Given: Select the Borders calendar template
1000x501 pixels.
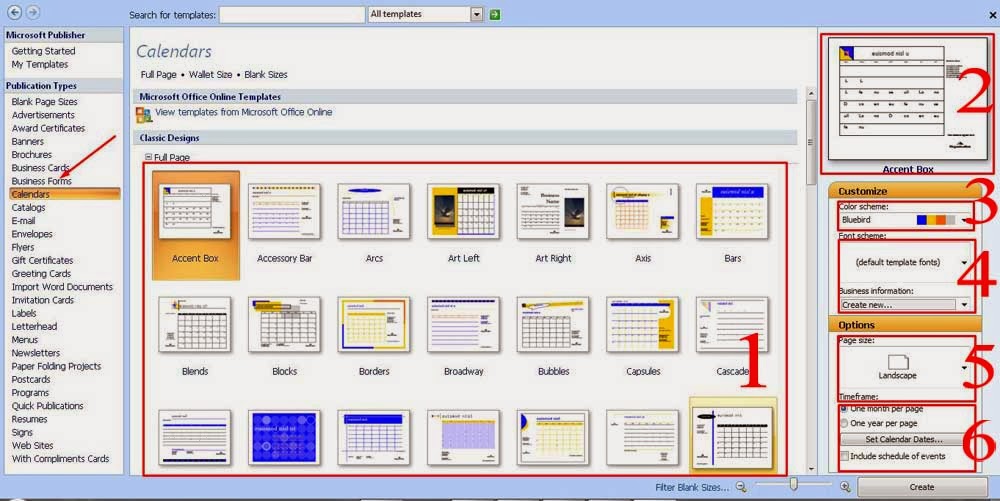Looking at the screenshot, I should (x=374, y=325).
